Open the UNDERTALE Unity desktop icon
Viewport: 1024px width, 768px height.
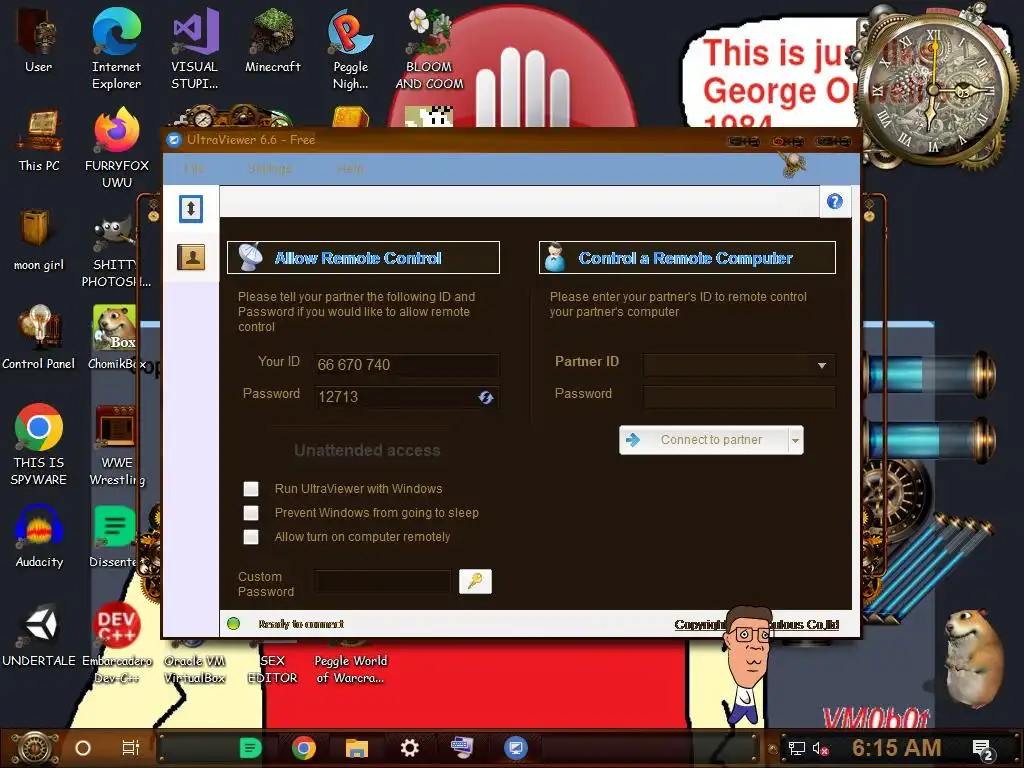39,635
